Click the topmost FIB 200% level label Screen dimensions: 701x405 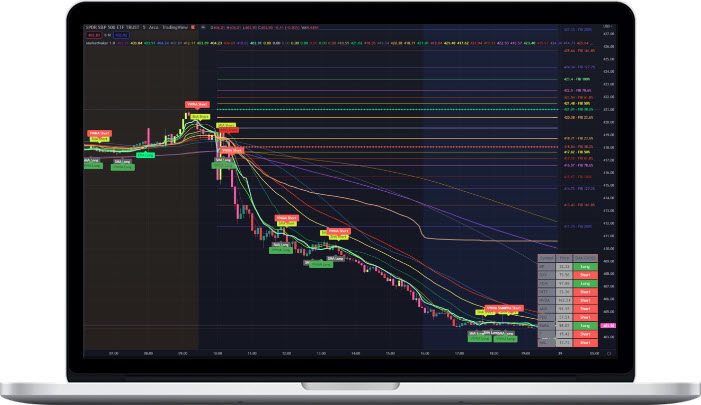pyautogui.click(x=580, y=30)
